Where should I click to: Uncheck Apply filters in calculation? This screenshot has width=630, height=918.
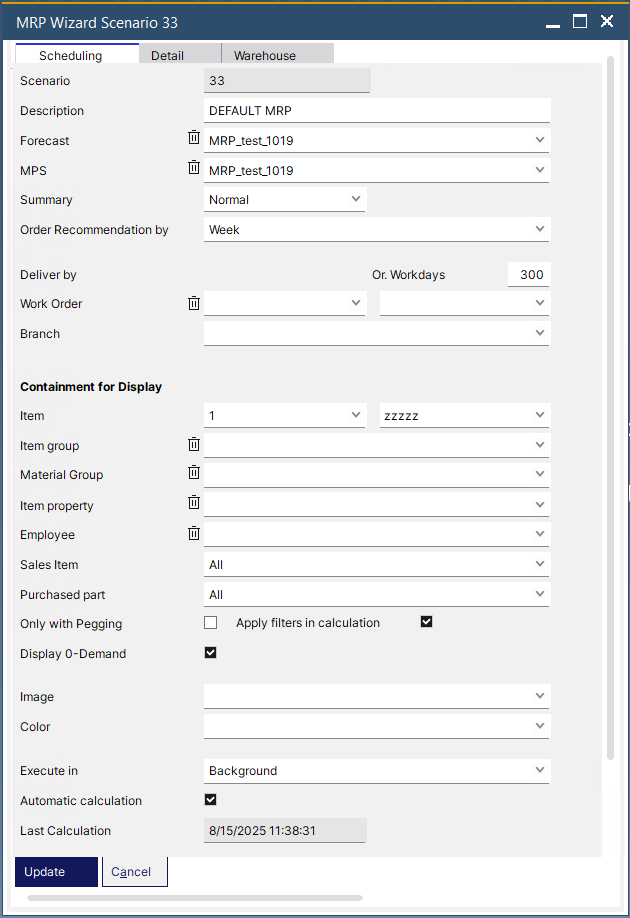coord(426,621)
